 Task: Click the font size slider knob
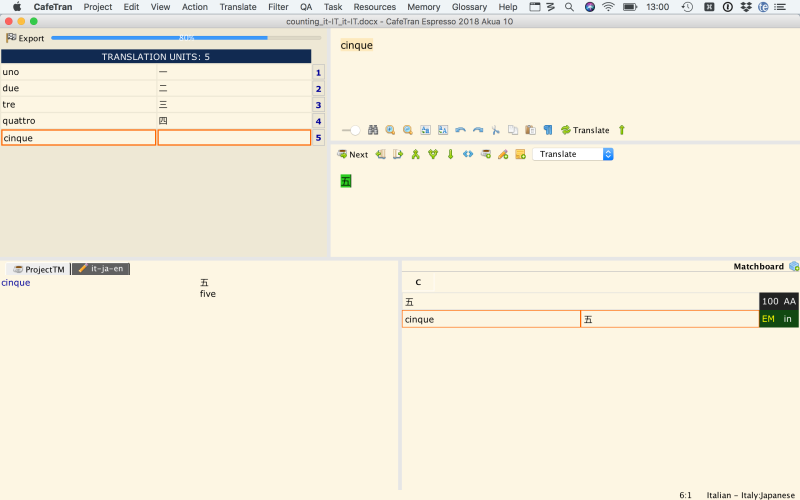(x=355, y=131)
